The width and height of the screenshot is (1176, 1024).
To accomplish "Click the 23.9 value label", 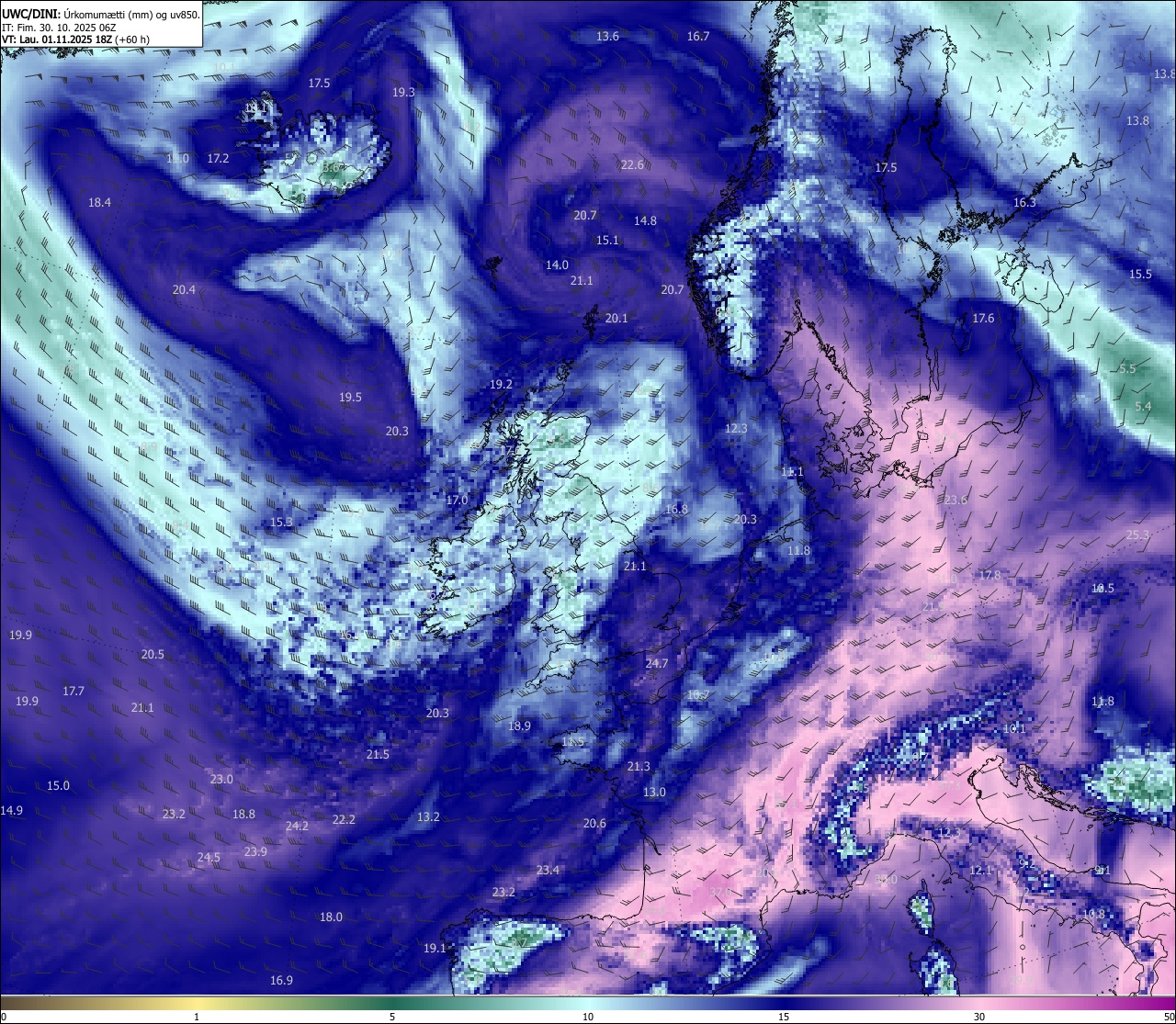I will click(255, 852).
